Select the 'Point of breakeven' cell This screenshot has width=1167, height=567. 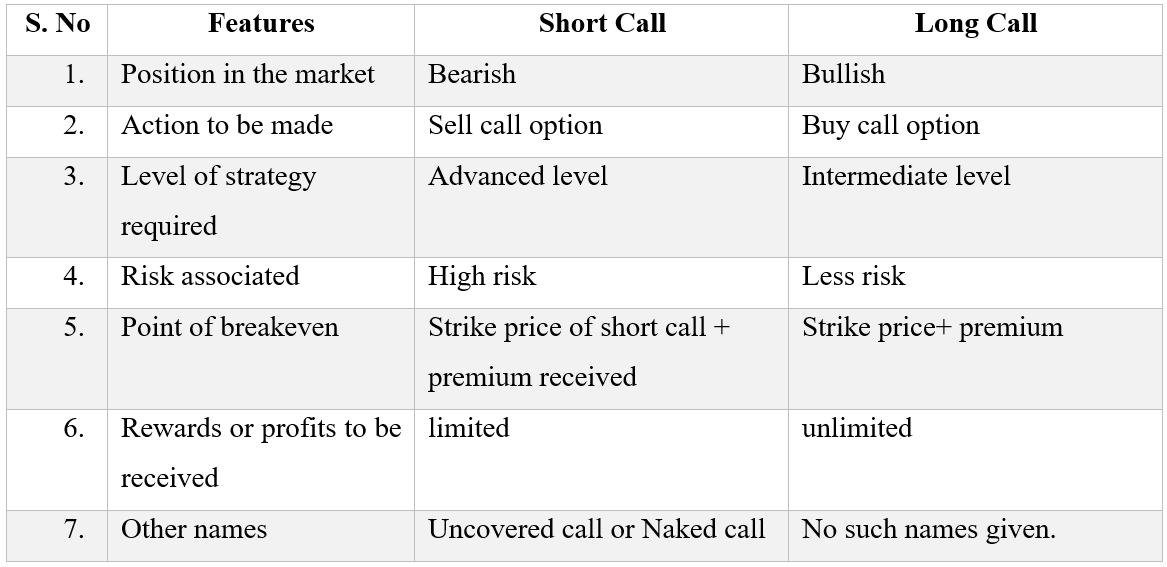tap(230, 328)
